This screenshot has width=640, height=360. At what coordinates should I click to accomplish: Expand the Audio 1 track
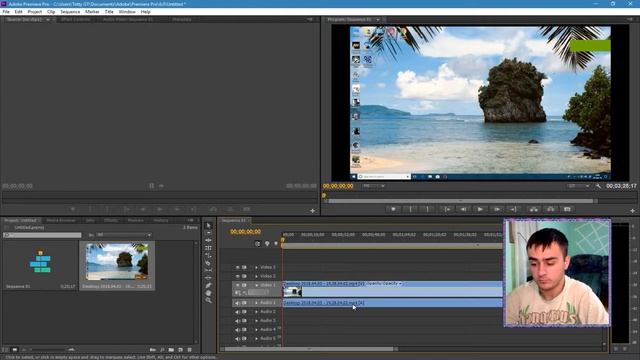[256, 303]
